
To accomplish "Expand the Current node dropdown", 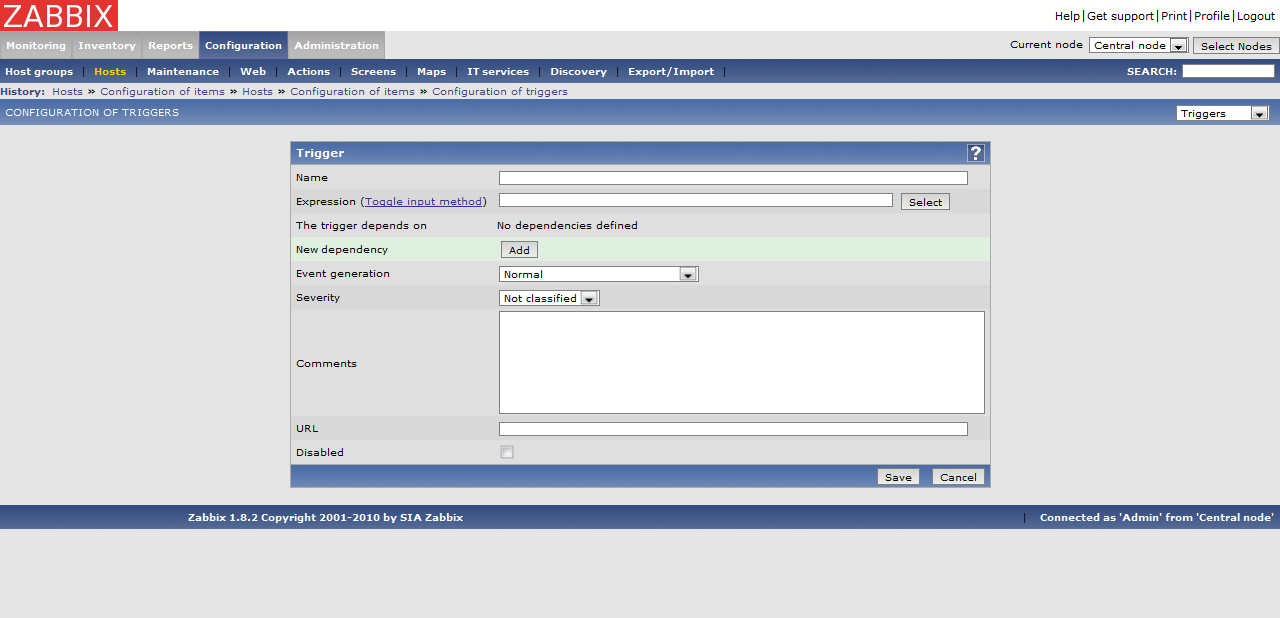I will pos(1138,46).
